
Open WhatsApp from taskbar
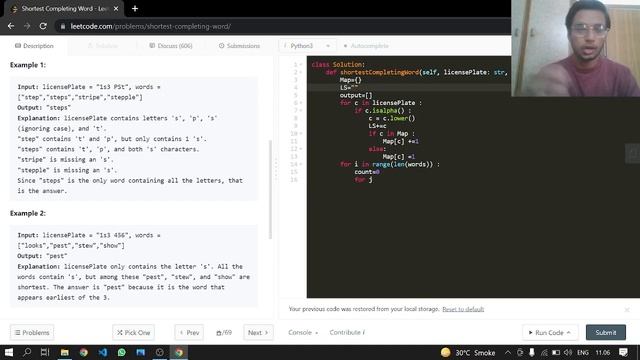(x=122, y=352)
